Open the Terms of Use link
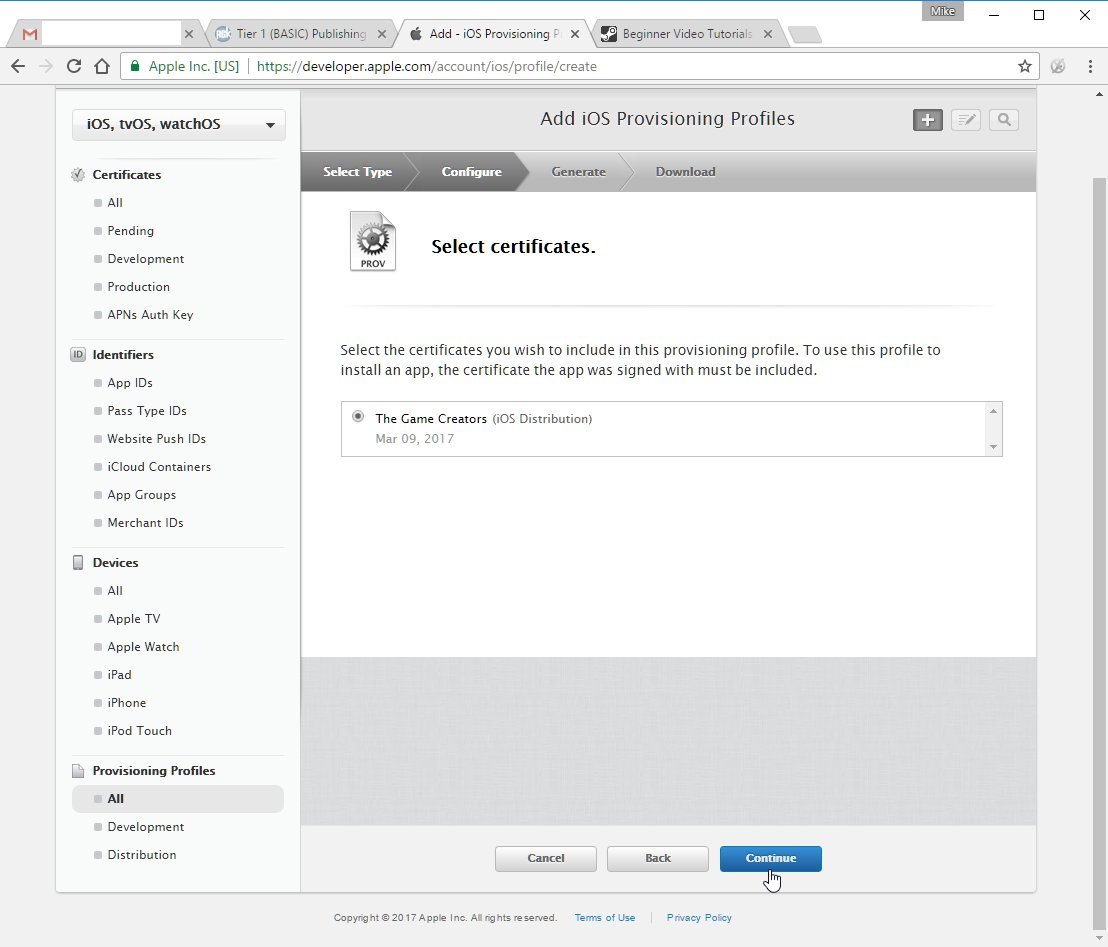1108x947 pixels. pos(605,917)
